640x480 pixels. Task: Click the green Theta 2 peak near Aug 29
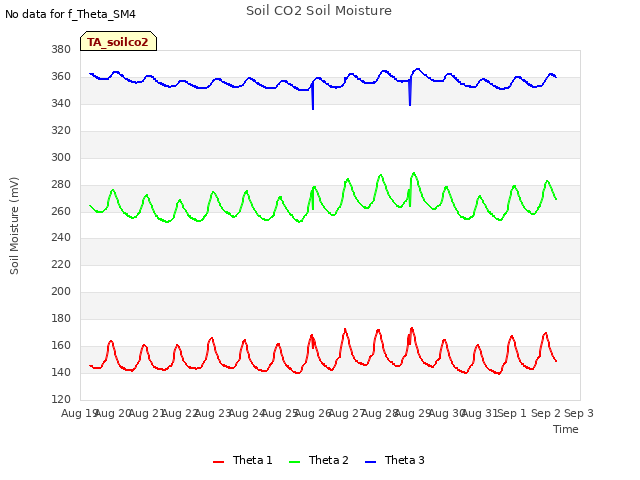coord(414,173)
